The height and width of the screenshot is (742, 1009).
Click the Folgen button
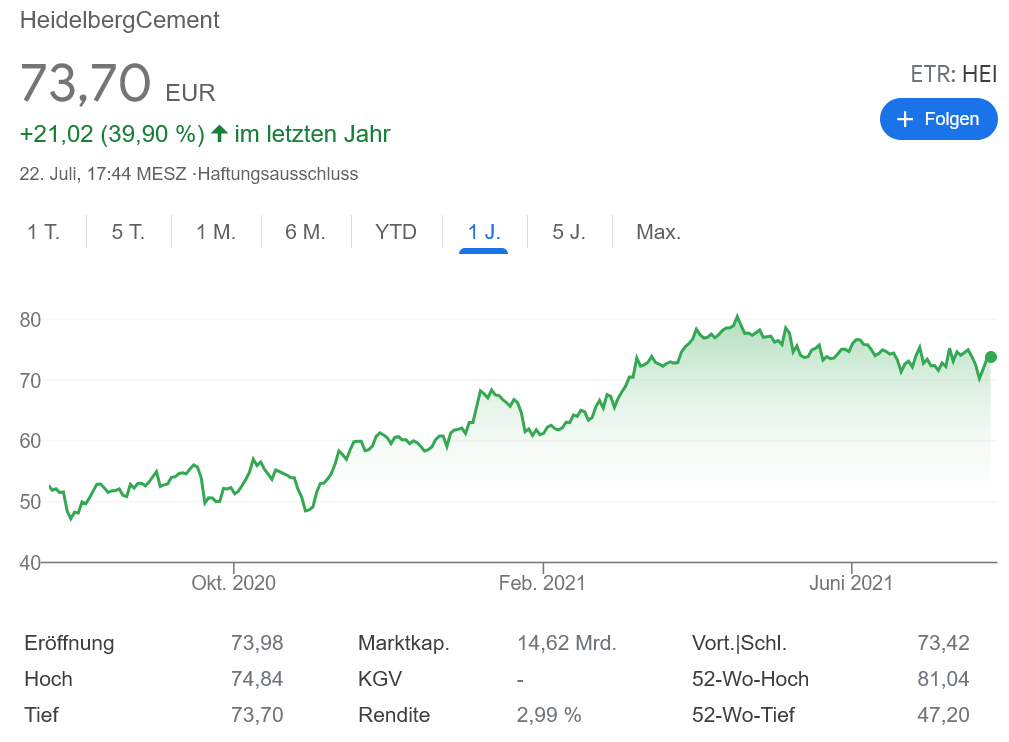(x=938, y=119)
